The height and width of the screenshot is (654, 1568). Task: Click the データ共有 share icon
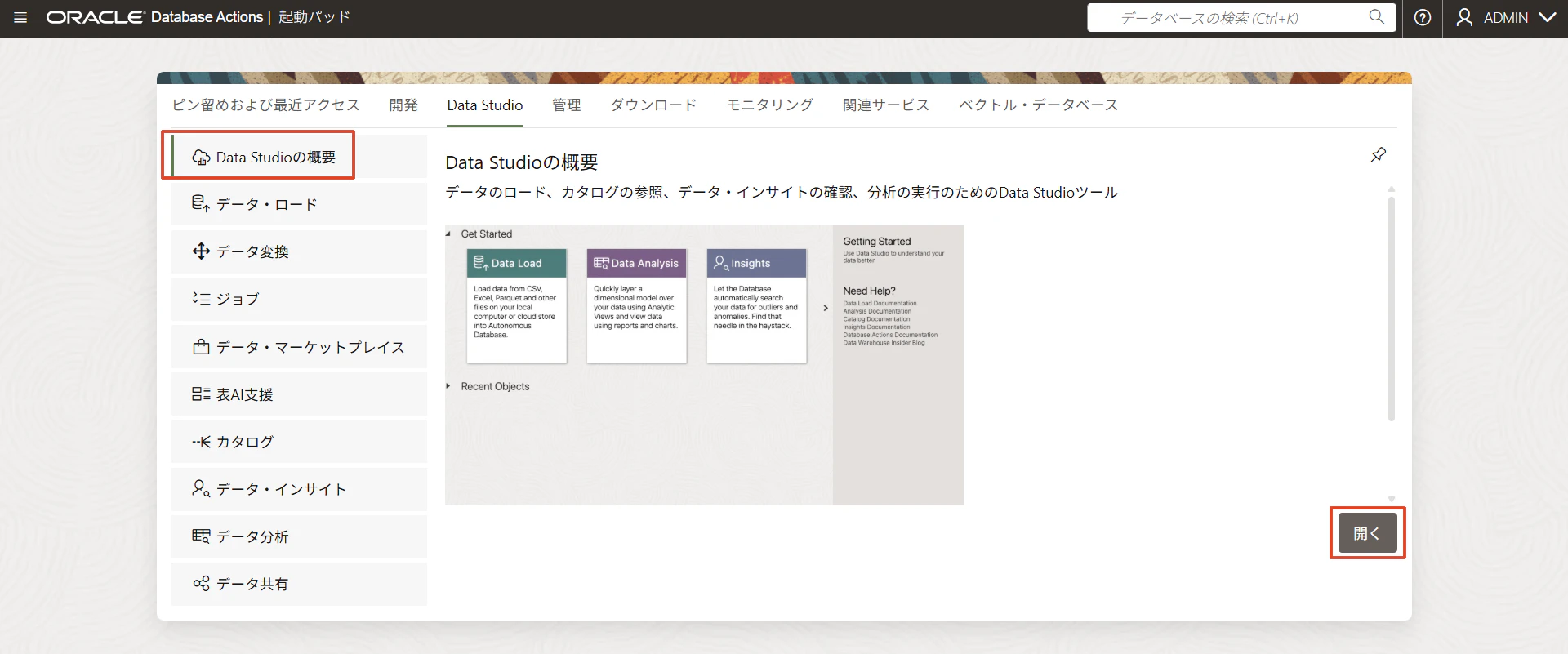pyautogui.click(x=201, y=584)
